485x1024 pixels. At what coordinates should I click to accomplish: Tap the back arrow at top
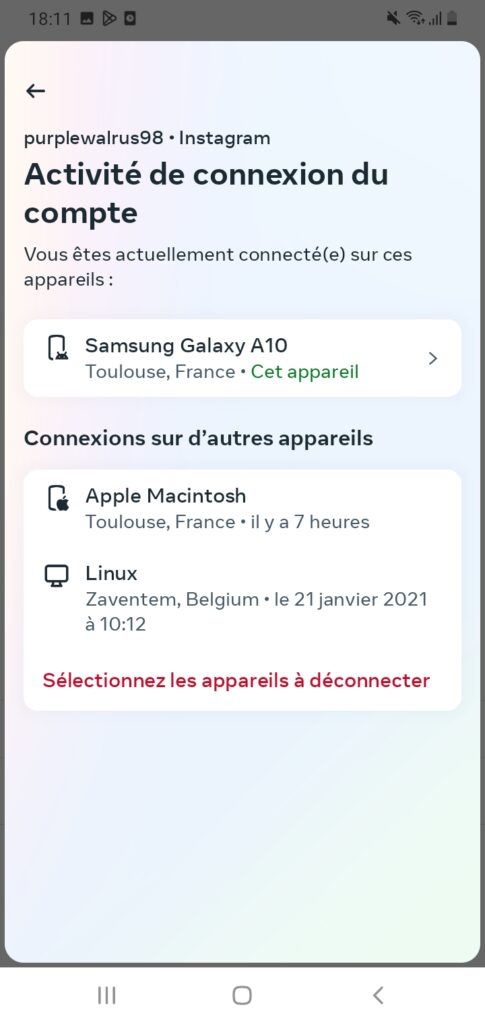(35, 91)
